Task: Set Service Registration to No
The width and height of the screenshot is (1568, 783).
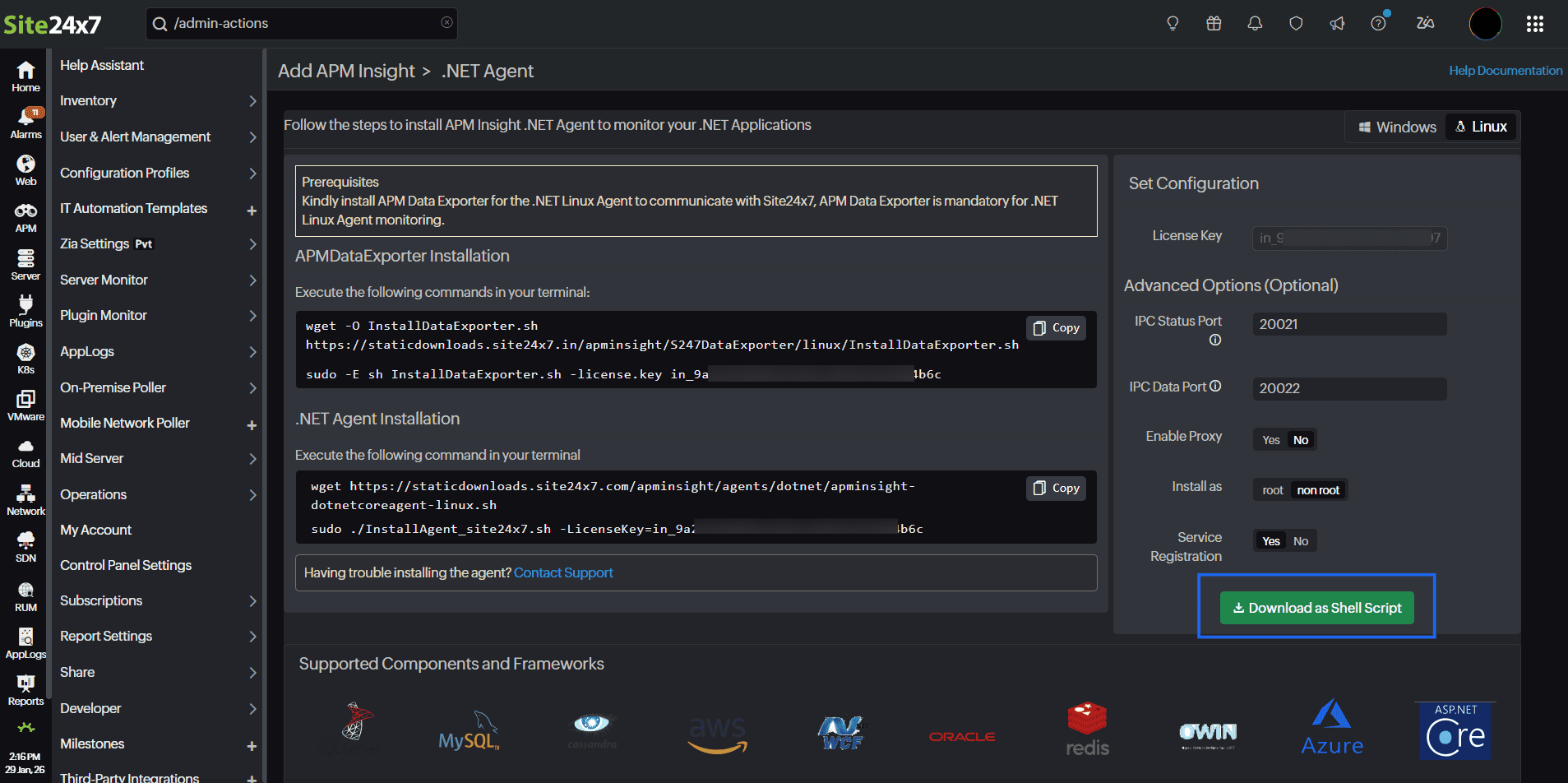Action: pyautogui.click(x=1301, y=540)
